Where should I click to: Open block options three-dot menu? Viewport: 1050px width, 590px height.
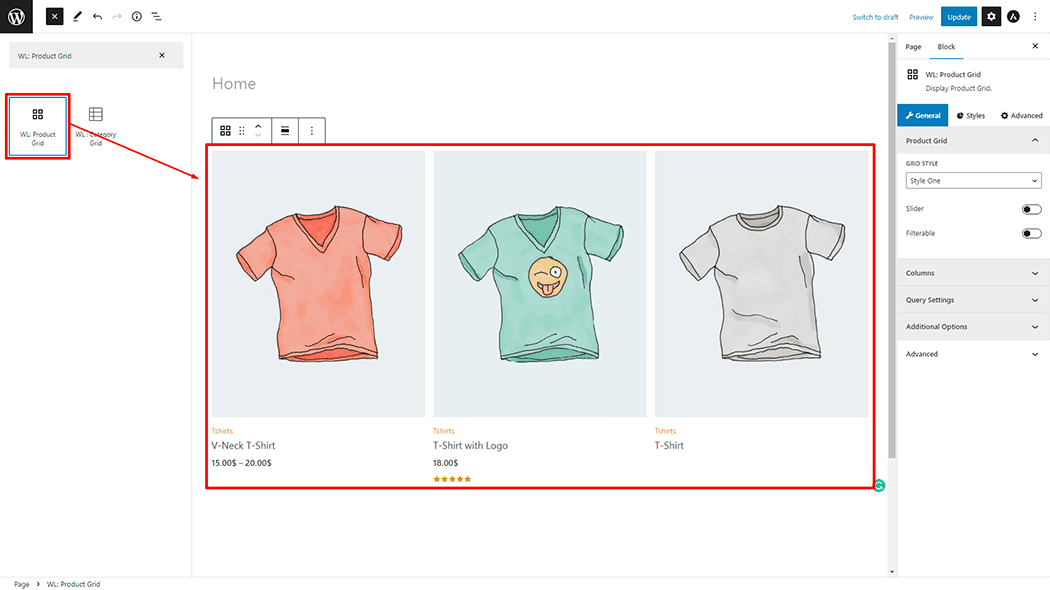[311, 131]
